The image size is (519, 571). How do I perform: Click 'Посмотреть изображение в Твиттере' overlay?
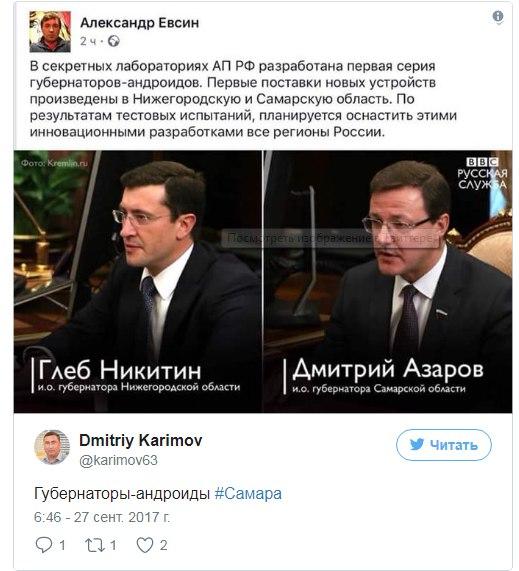point(330,239)
